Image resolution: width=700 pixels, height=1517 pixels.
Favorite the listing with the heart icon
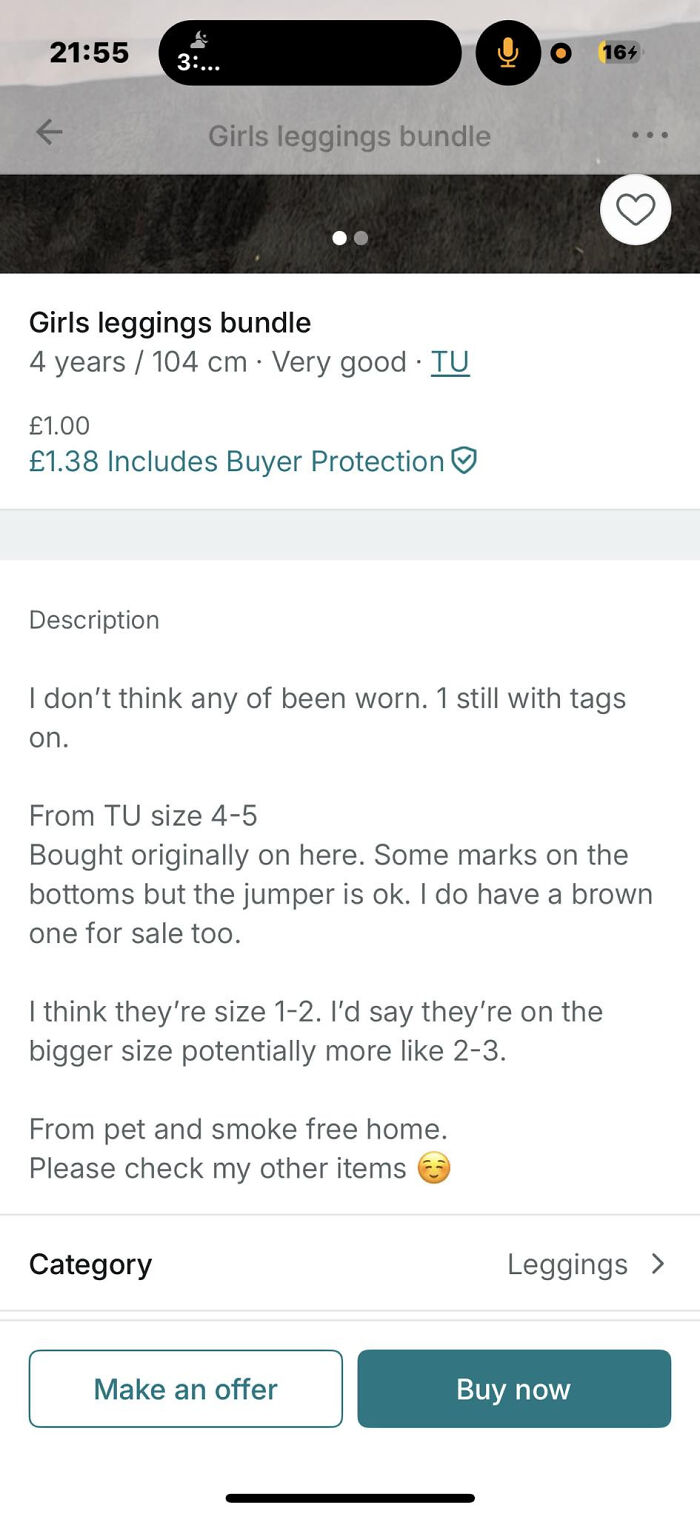636,210
